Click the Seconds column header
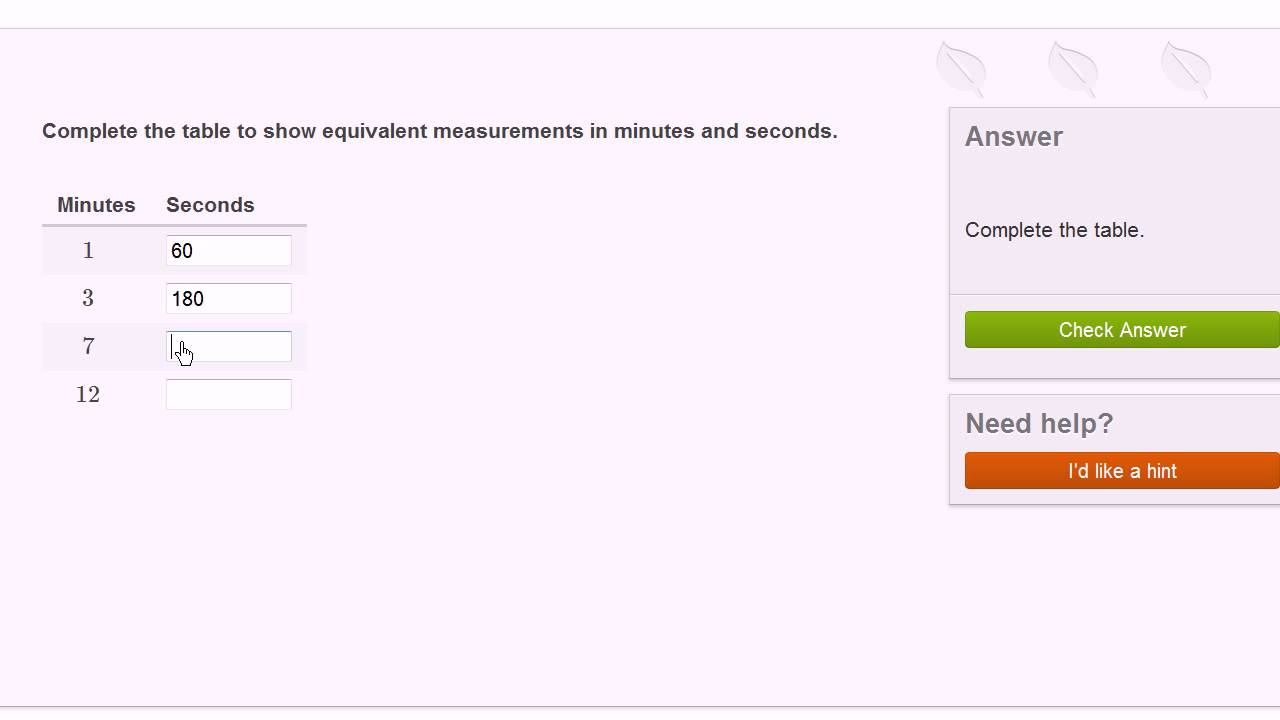This screenshot has height=720, width=1280. pos(210,205)
